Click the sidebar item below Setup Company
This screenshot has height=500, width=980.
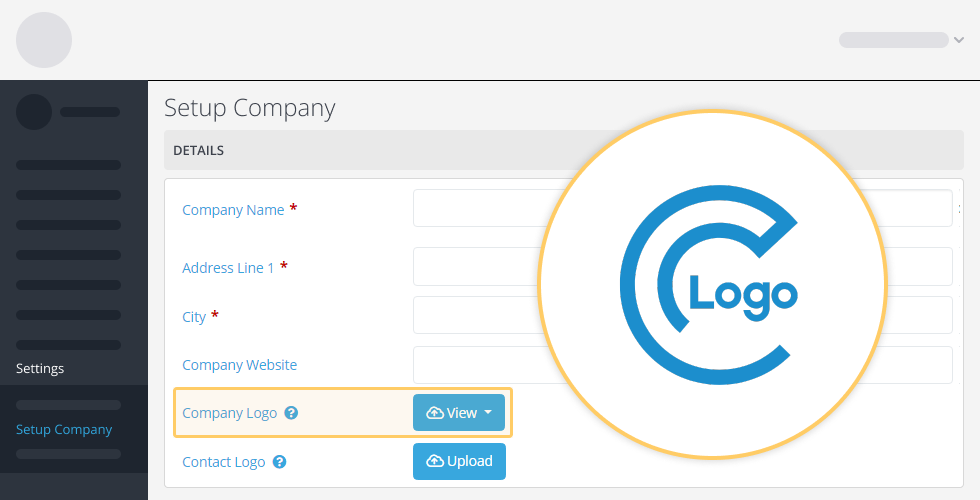coord(68,454)
